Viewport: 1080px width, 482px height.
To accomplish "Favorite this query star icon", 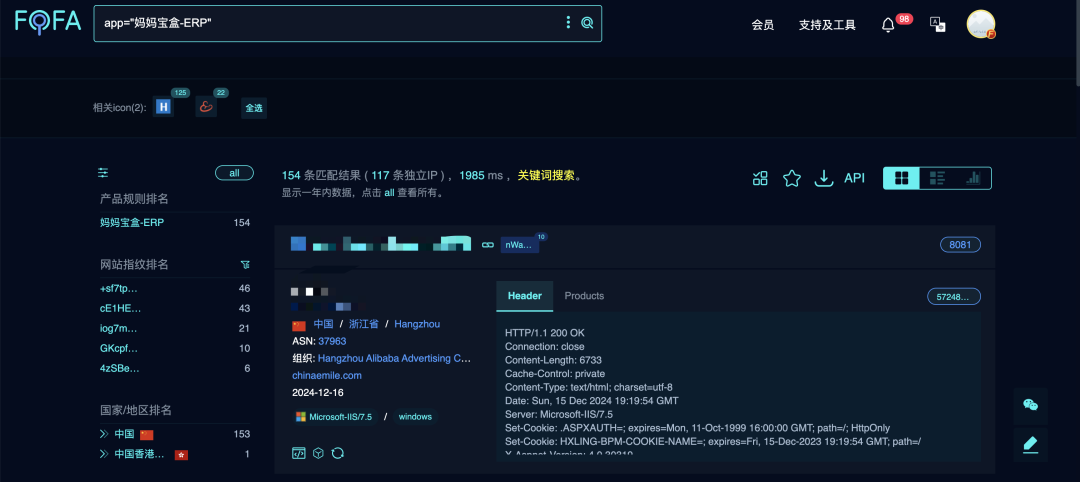I will (791, 178).
